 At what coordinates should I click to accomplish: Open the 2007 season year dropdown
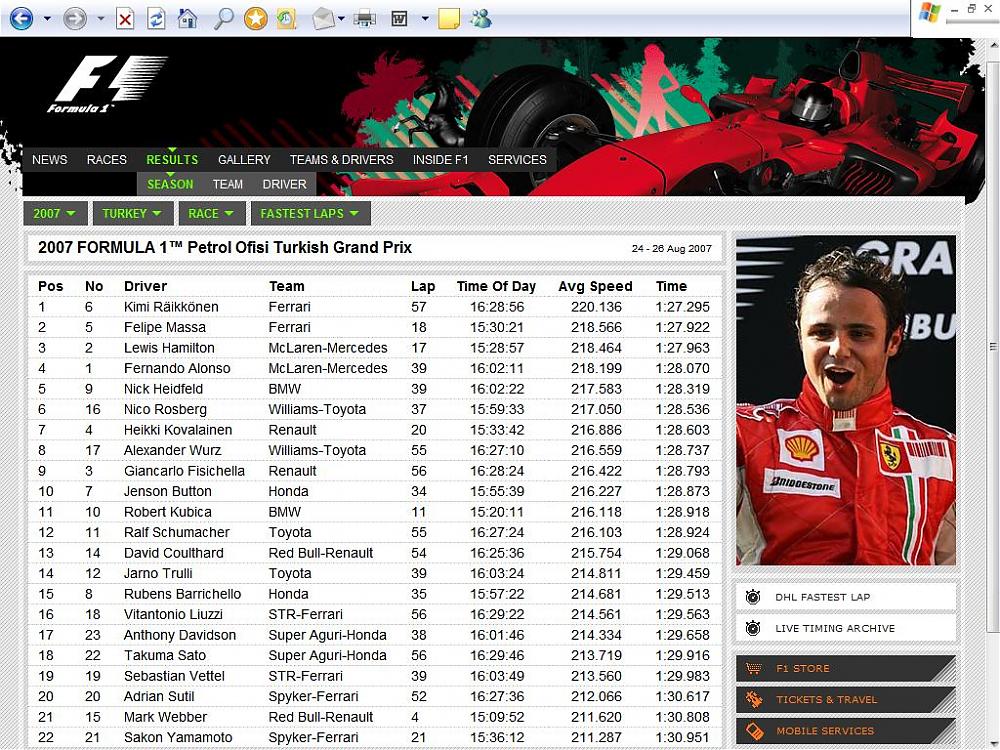point(54,213)
